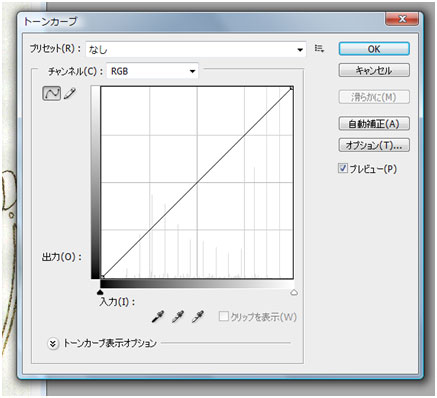Open the プリセット dropdown showing なし
This screenshot has width=437, height=398.
click(196, 49)
